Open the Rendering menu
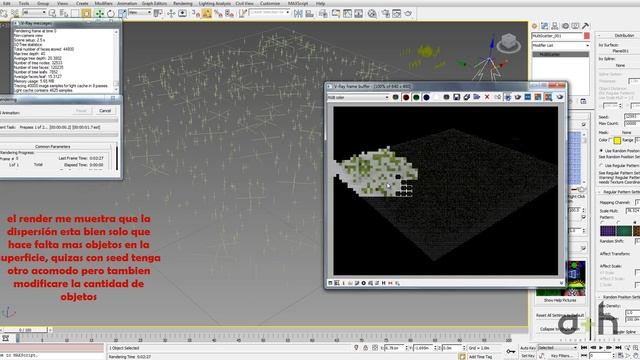Image resolution: width=640 pixels, height=360 pixels. [182, 3]
